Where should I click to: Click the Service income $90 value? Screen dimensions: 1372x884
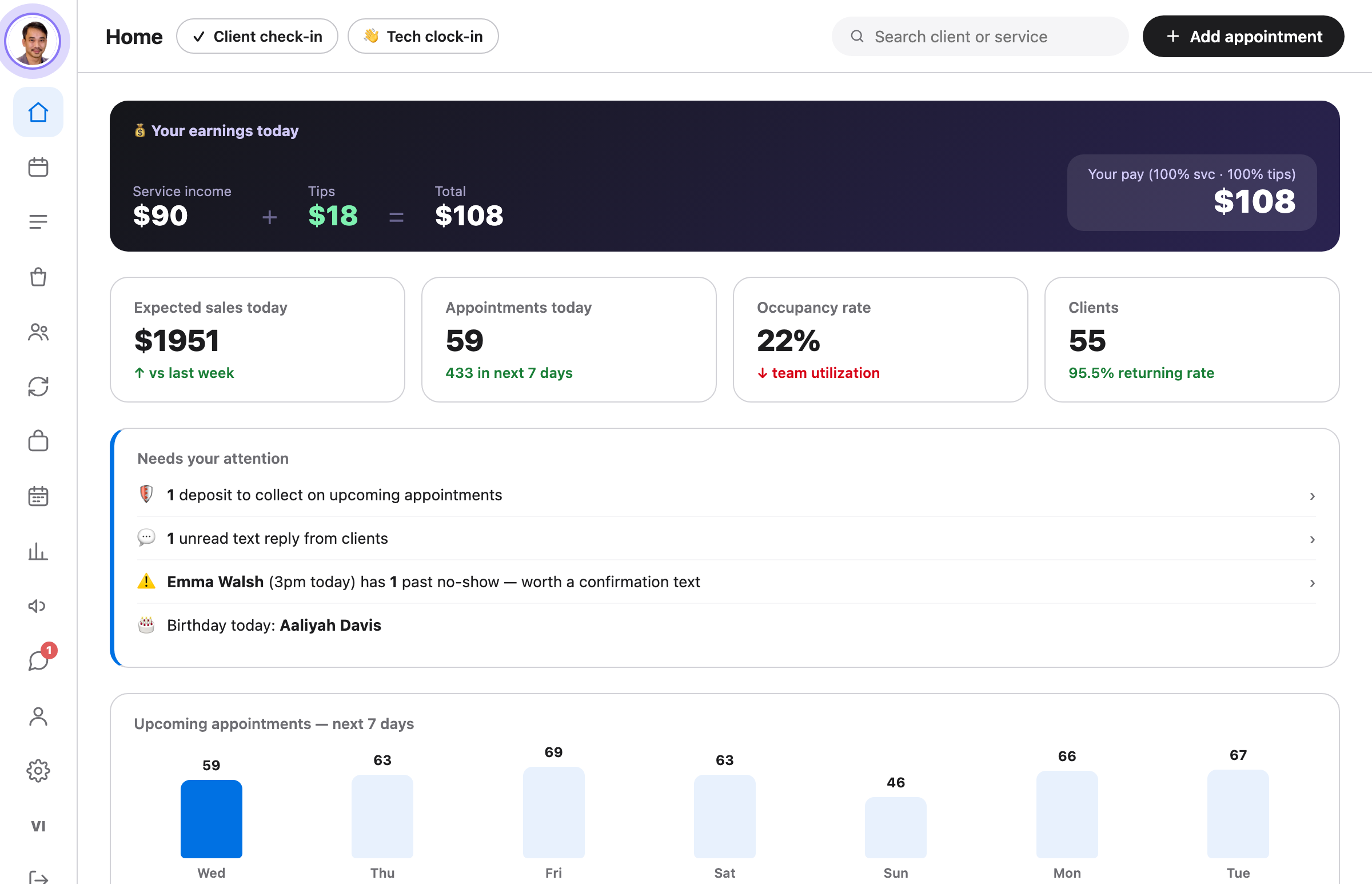click(161, 216)
